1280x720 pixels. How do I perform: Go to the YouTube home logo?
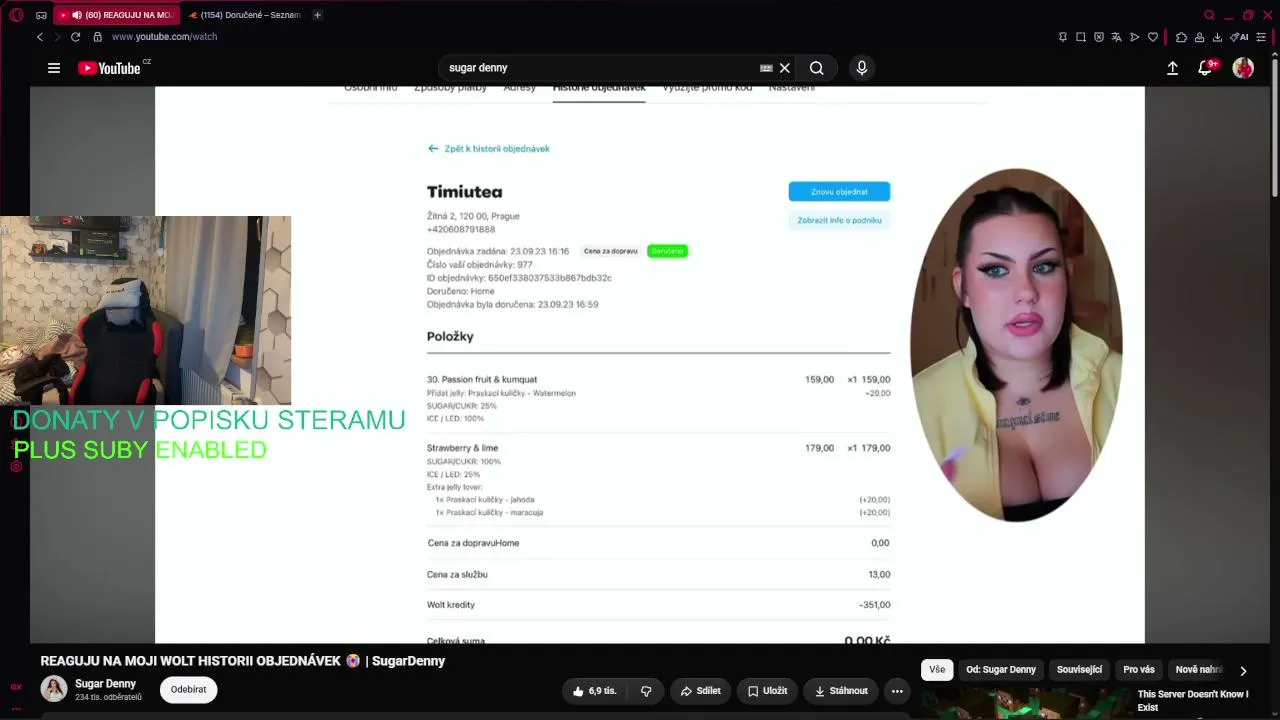pyautogui.click(x=109, y=68)
